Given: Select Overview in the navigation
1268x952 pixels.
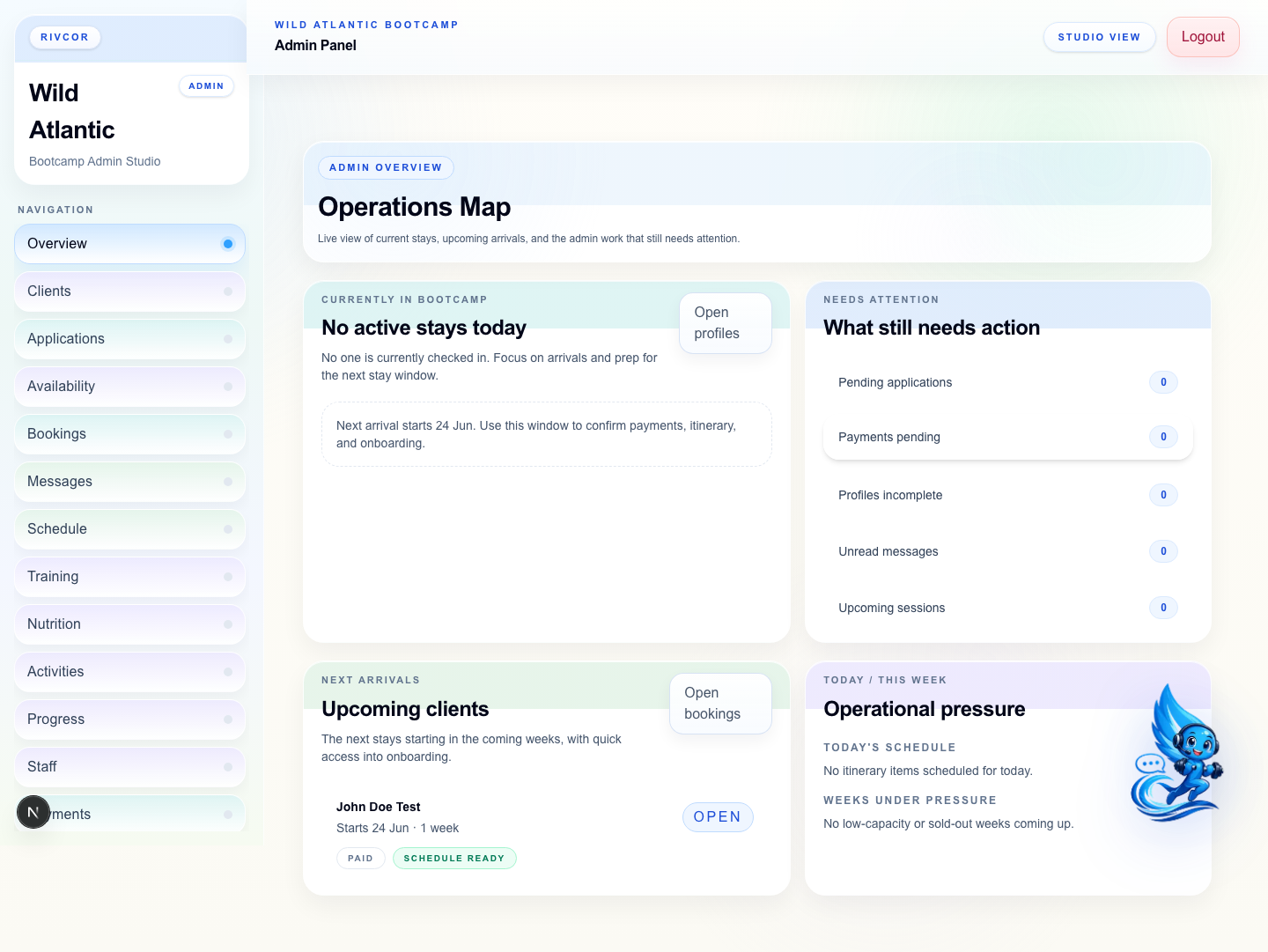Looking at the screenshot, I should tap(129, 244).
